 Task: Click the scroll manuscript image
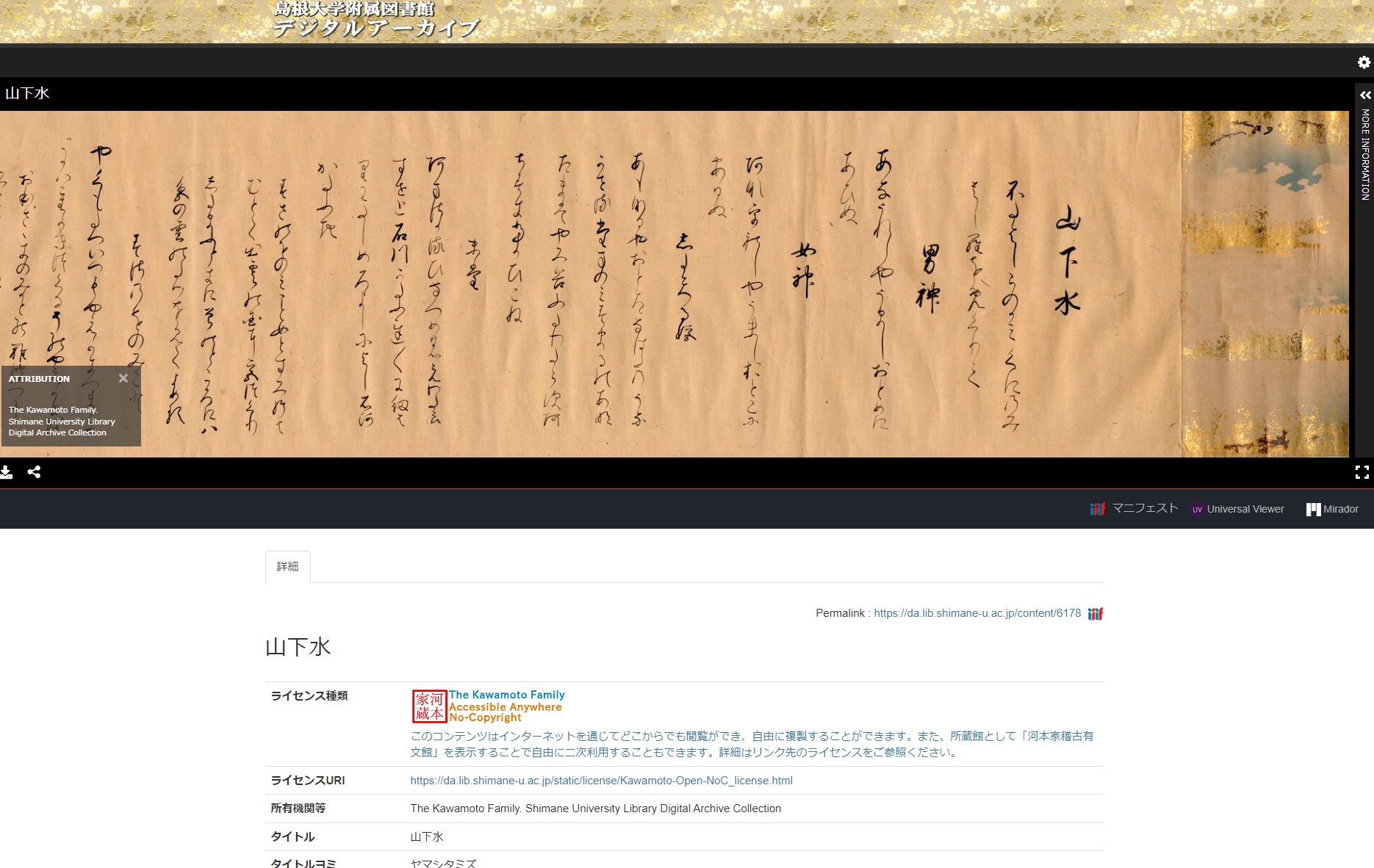[x=675, y=284]
